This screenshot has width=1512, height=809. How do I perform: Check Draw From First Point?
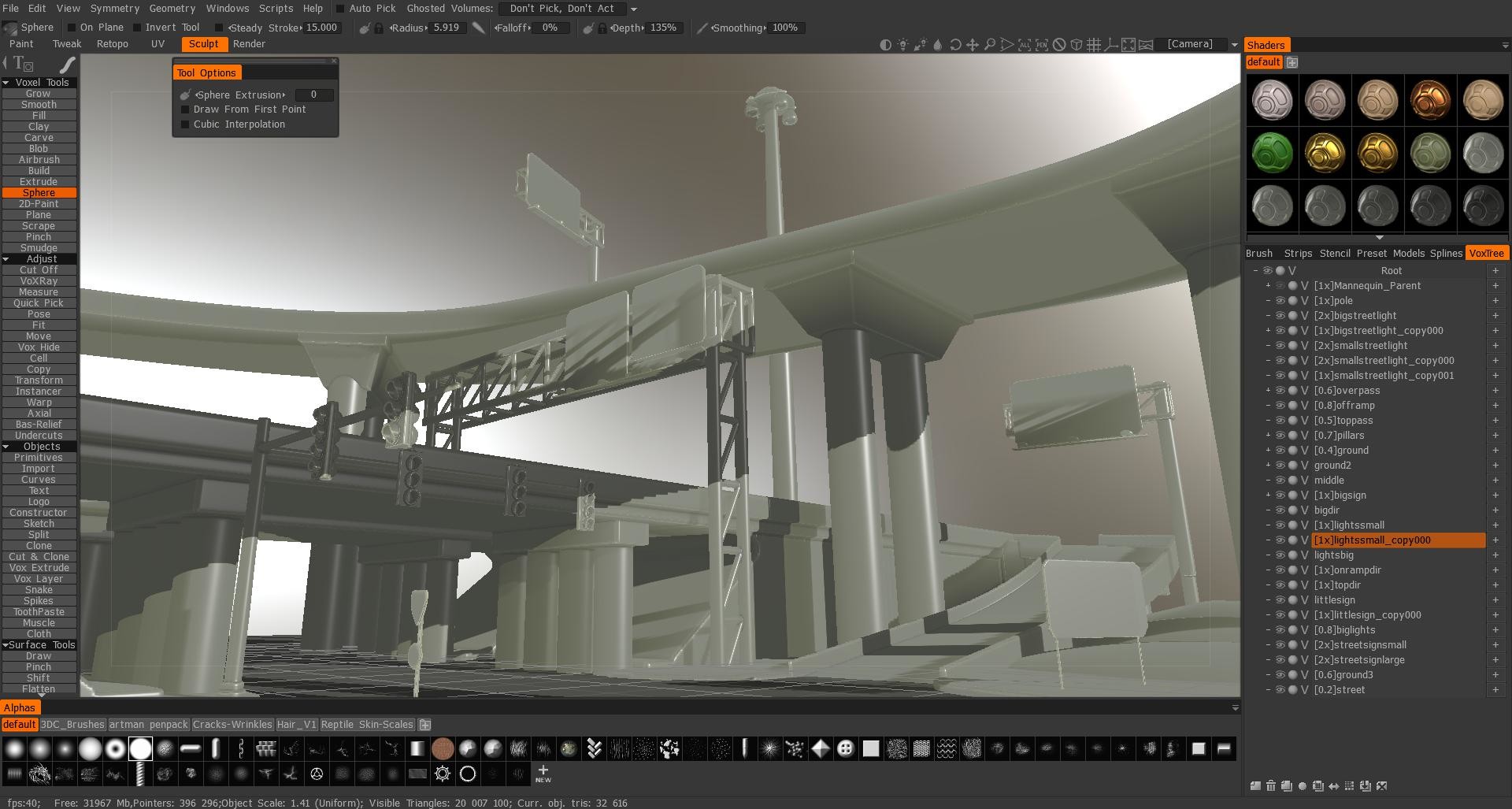click(186, 109)
